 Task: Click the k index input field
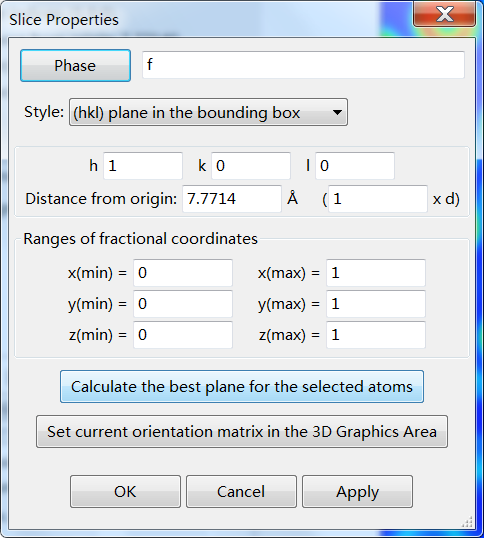[x=251, y=166]
